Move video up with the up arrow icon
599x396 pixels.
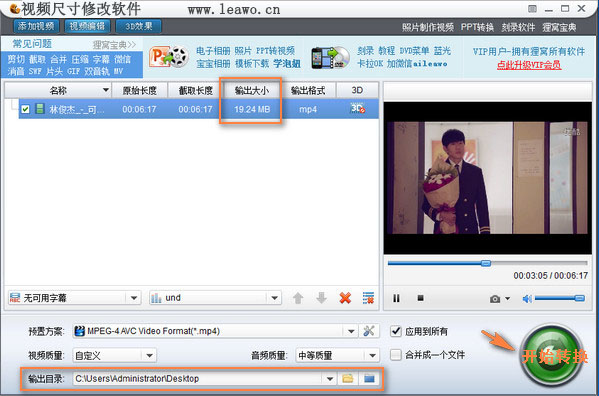tap(298, 298)
